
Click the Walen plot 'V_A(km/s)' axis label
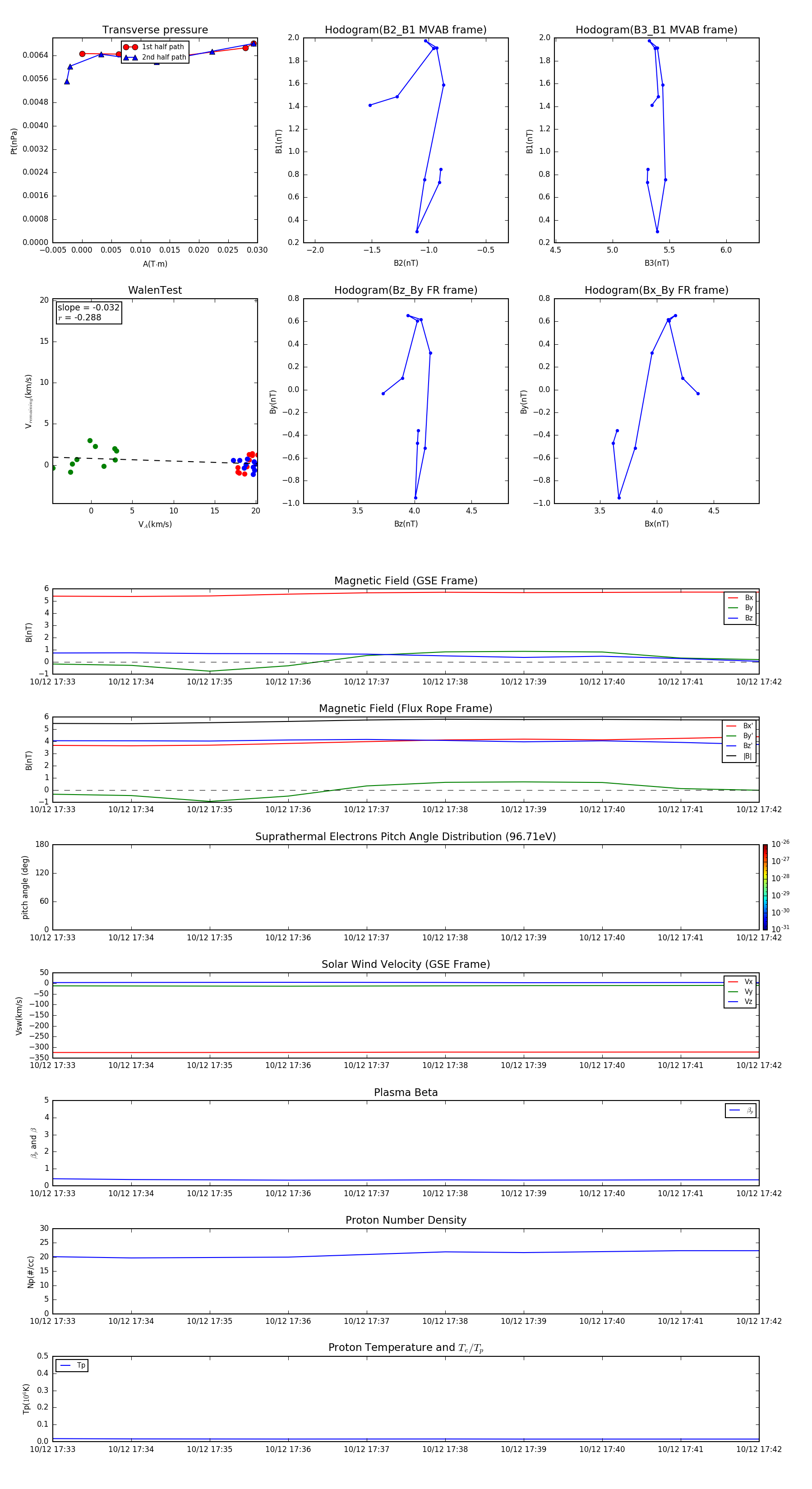[x=155, y=524]
